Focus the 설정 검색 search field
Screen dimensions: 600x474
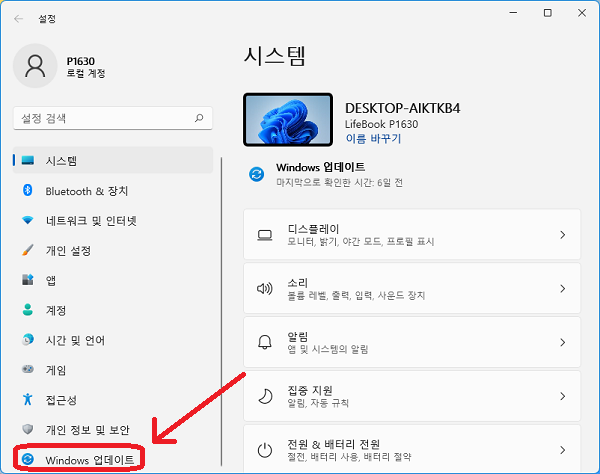click(113, 118)
